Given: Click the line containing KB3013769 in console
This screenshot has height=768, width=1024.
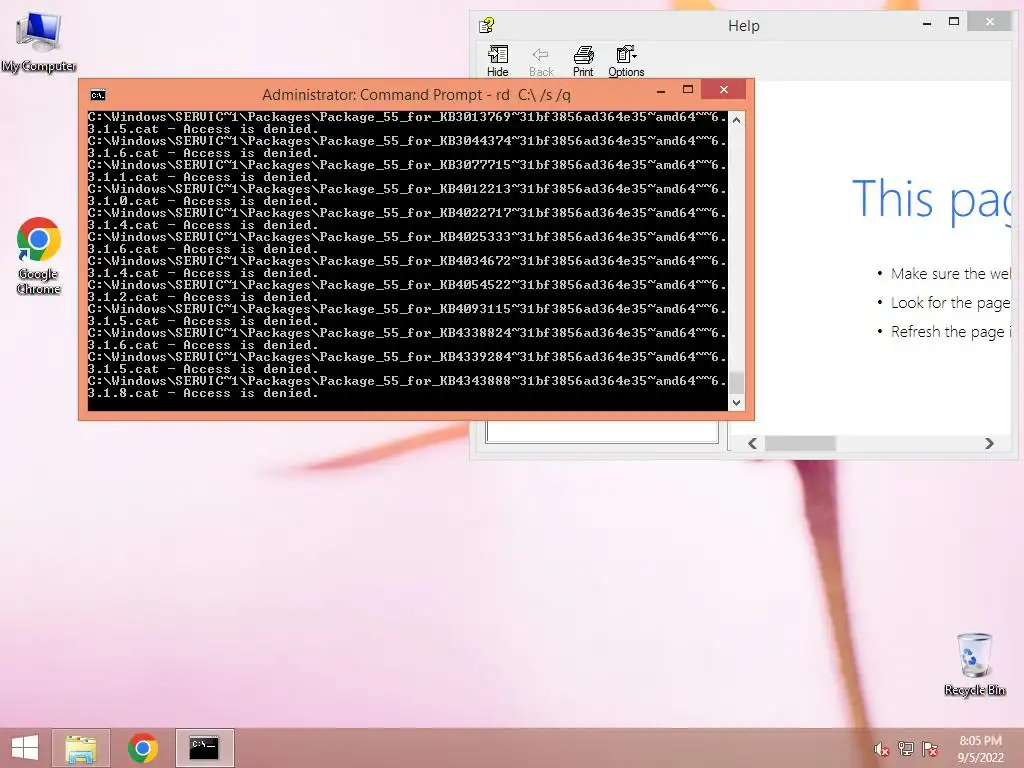Looking at the screenshot, I should [x=408, y=118].
